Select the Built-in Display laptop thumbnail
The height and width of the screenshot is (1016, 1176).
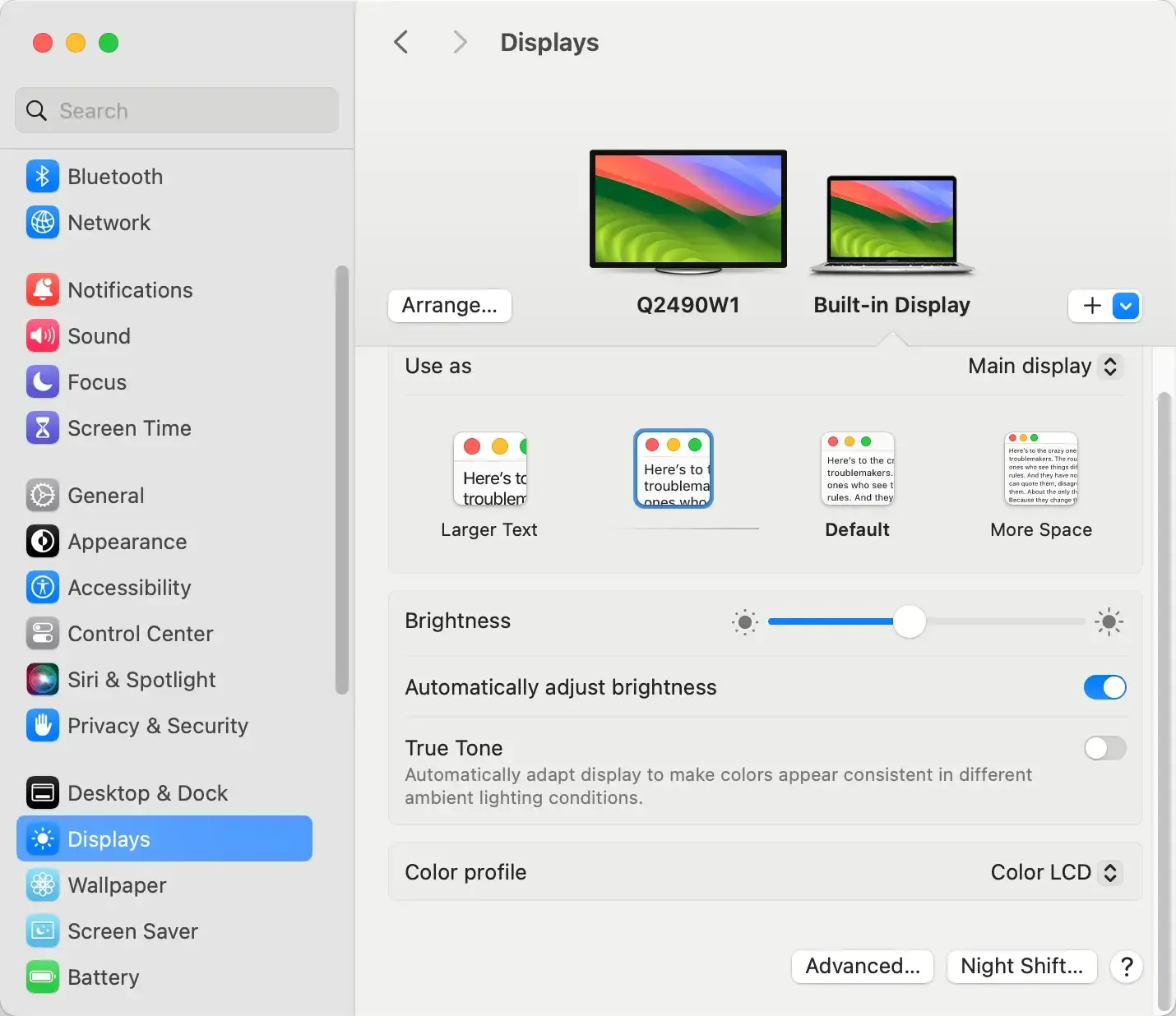point(892,224)
